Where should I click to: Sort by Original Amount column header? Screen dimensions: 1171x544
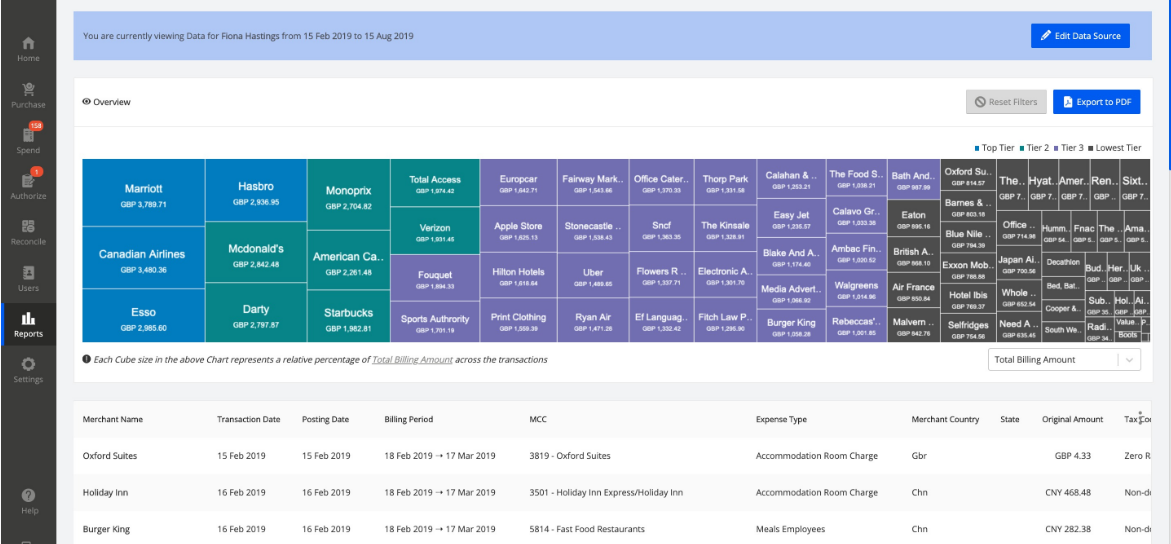pyautogui.click(x=1072, y=419)
